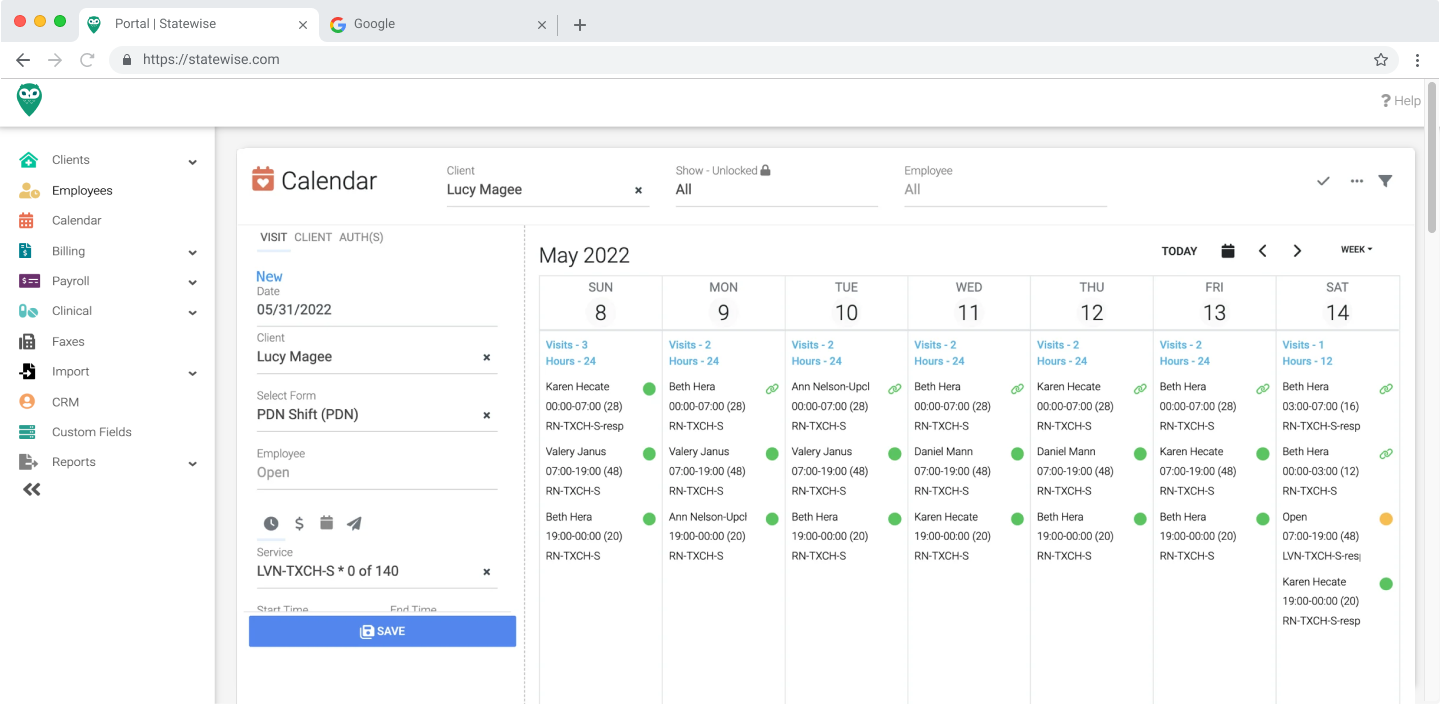
Task: Go to next week arrow
Action: 1297,251
